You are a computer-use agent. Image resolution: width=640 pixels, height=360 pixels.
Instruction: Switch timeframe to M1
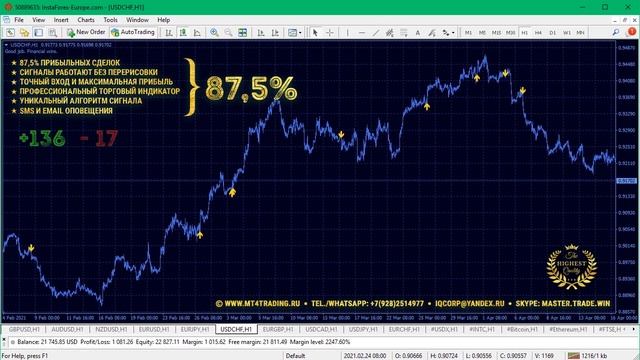coord(468,32)
